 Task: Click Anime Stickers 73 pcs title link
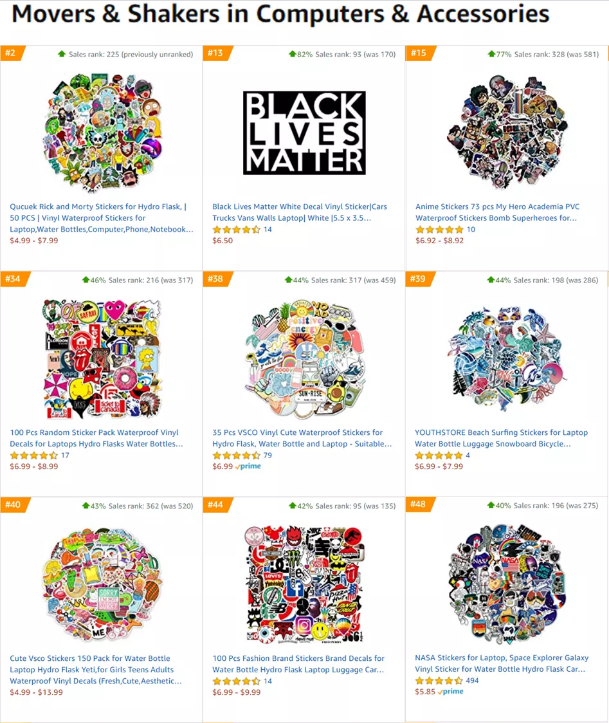click(x=497, y=212)
